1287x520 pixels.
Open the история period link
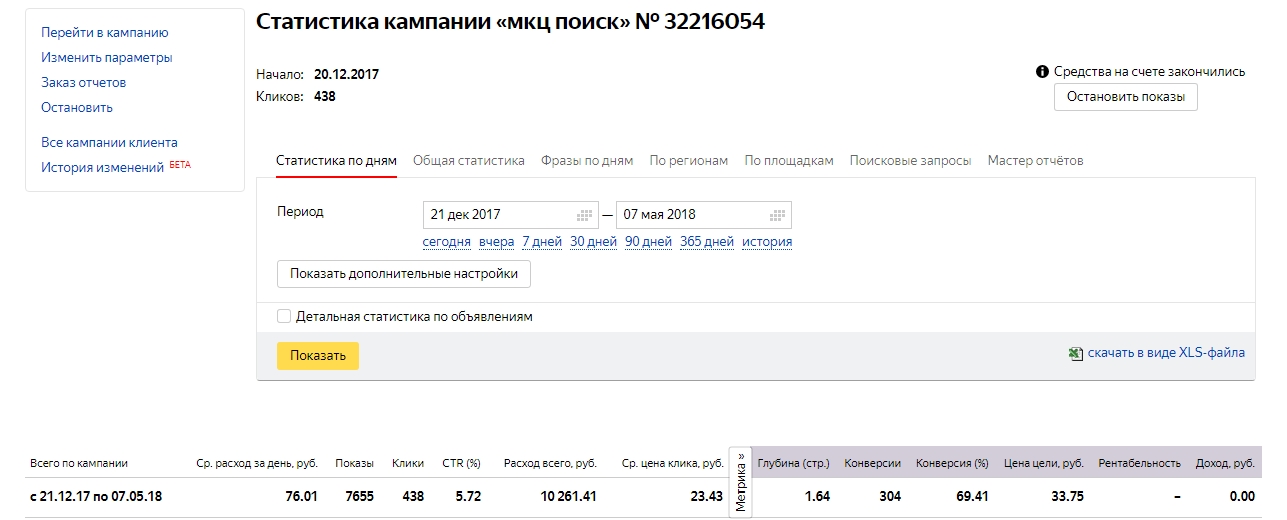(x=767, y=242)
